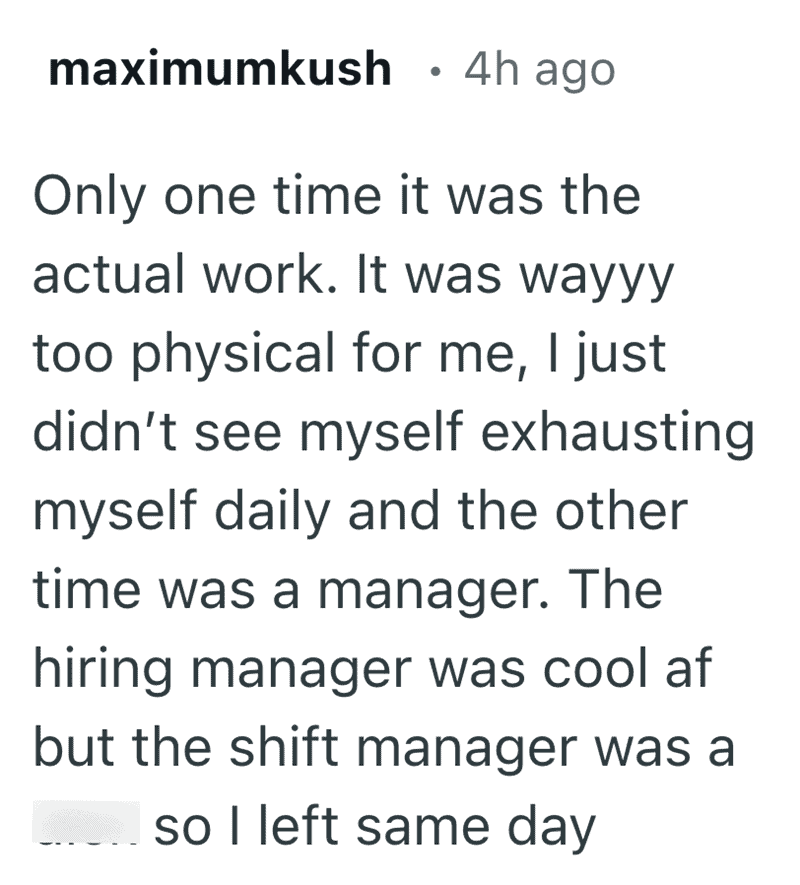Click the phrase "didn't see"
800x885 pixels.
pyautogui.click(x=166, y=432)
